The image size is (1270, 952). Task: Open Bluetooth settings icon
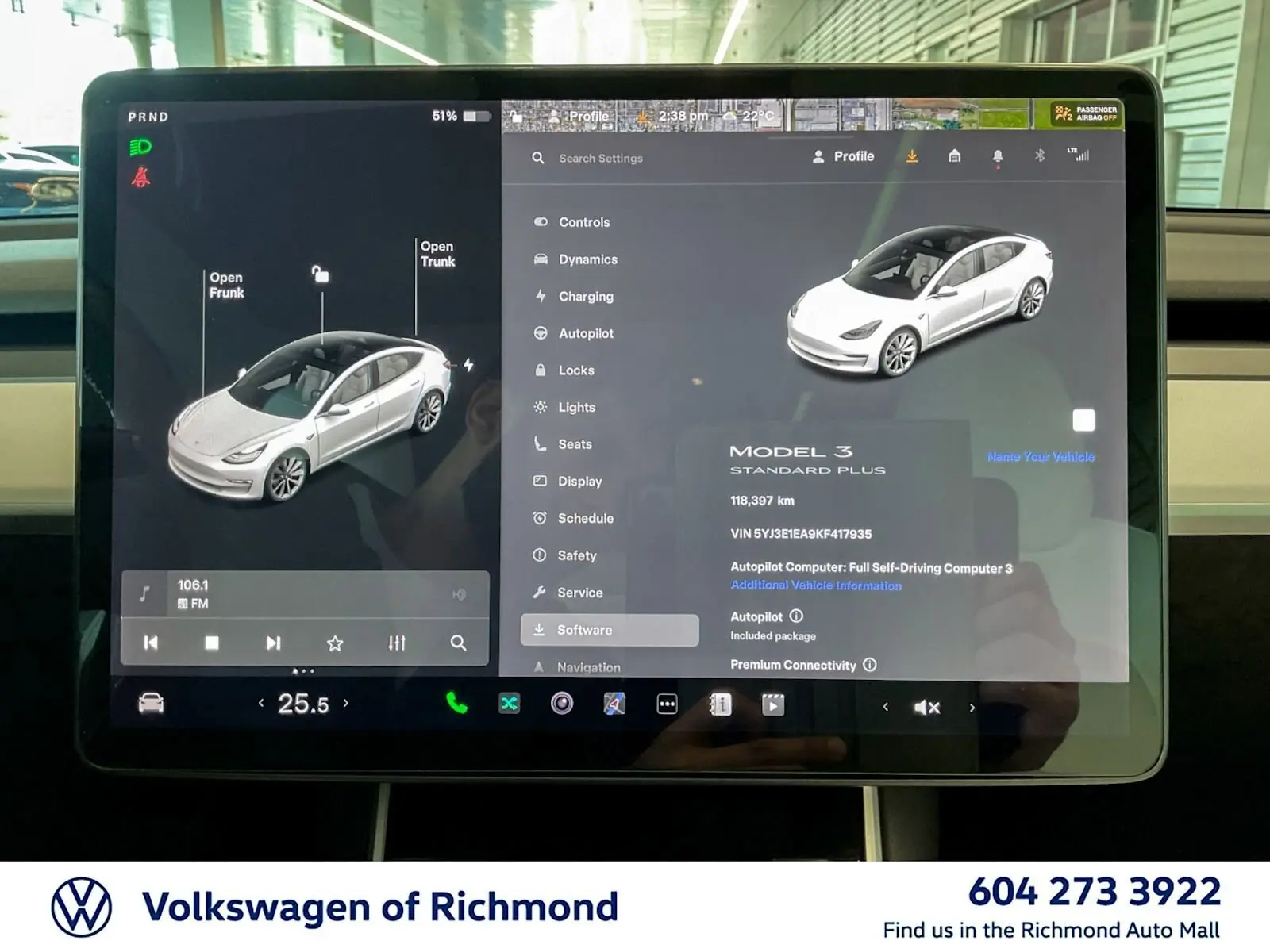click(x=1040, y=155)
